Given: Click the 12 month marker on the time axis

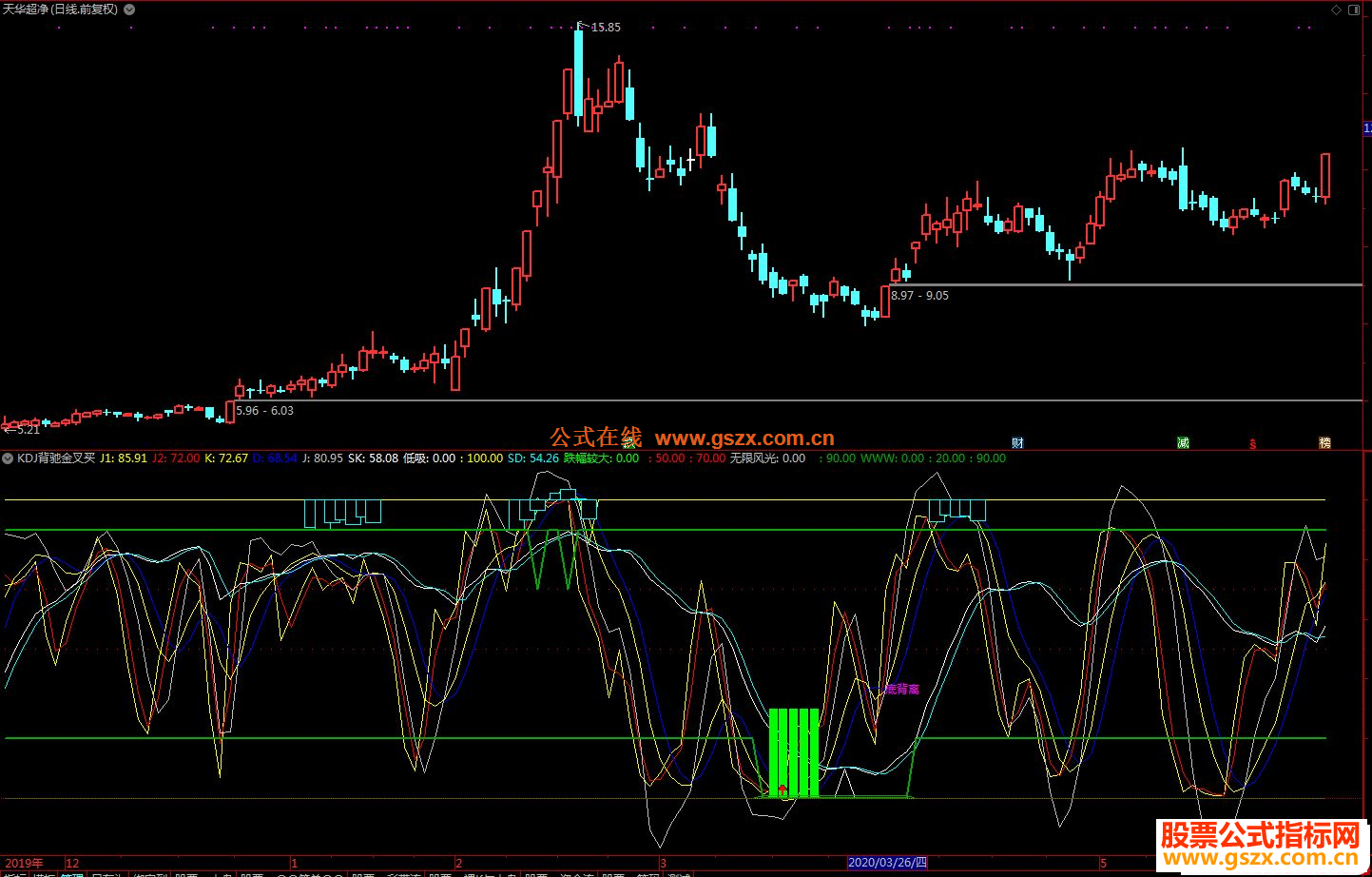Looking at the screenshot, I should pyautogui.click(x=72, y=864).
